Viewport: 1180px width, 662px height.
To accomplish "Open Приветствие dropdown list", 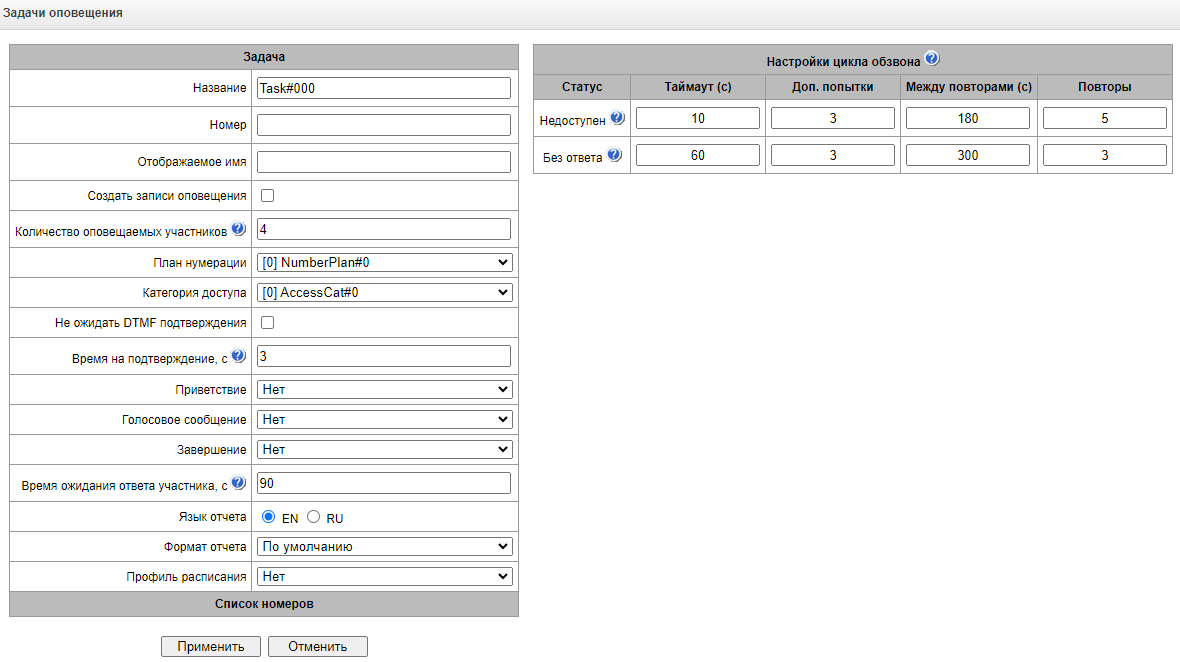I will [385, 389].
